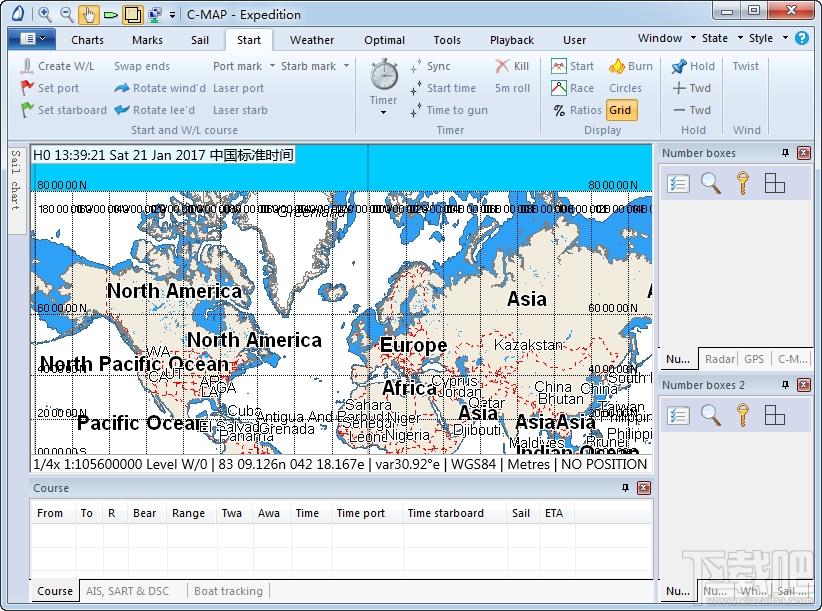Click the minus Twd button

tap(691, 110)
